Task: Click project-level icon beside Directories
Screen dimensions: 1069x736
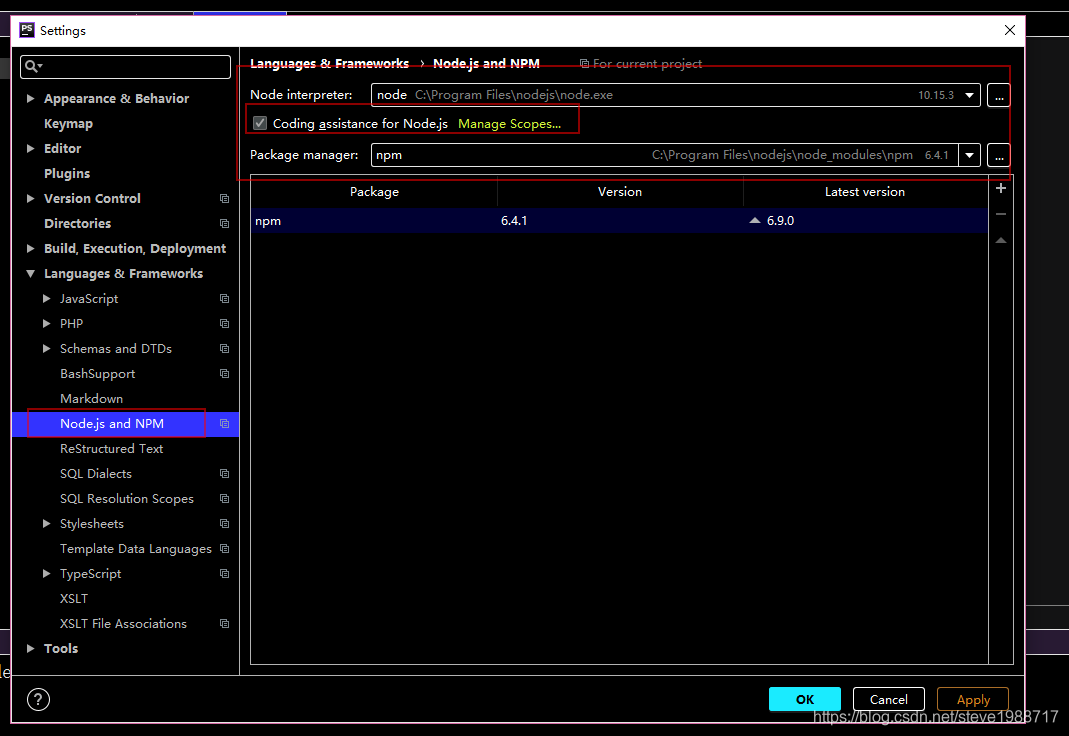Action: (x=224, y=224)
